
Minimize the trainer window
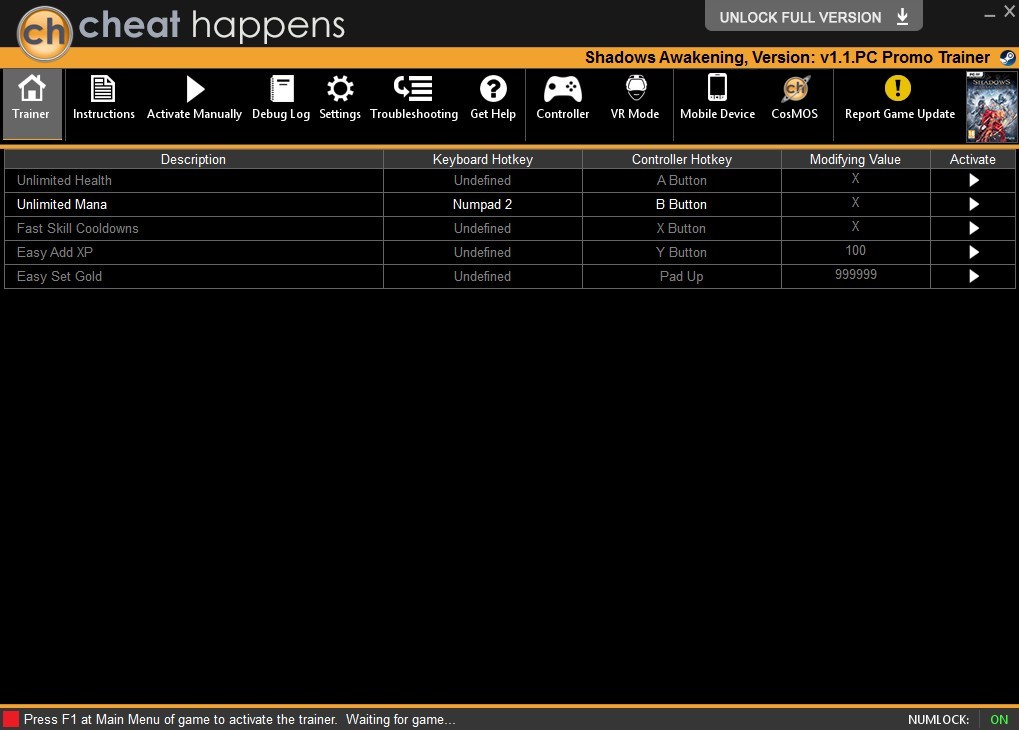coord(989,14)
